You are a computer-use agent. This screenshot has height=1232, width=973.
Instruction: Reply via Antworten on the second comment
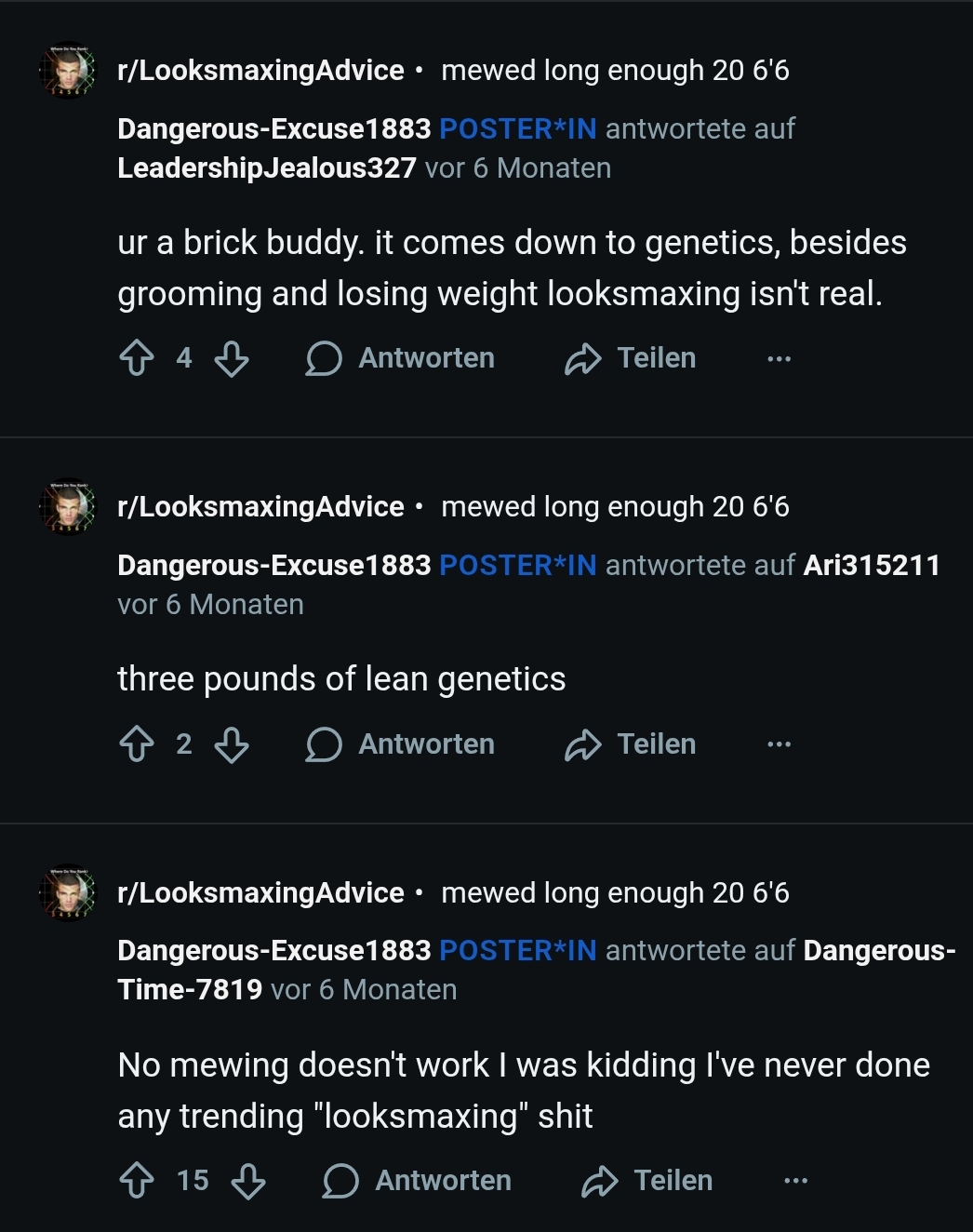click(x=401, y=744)
